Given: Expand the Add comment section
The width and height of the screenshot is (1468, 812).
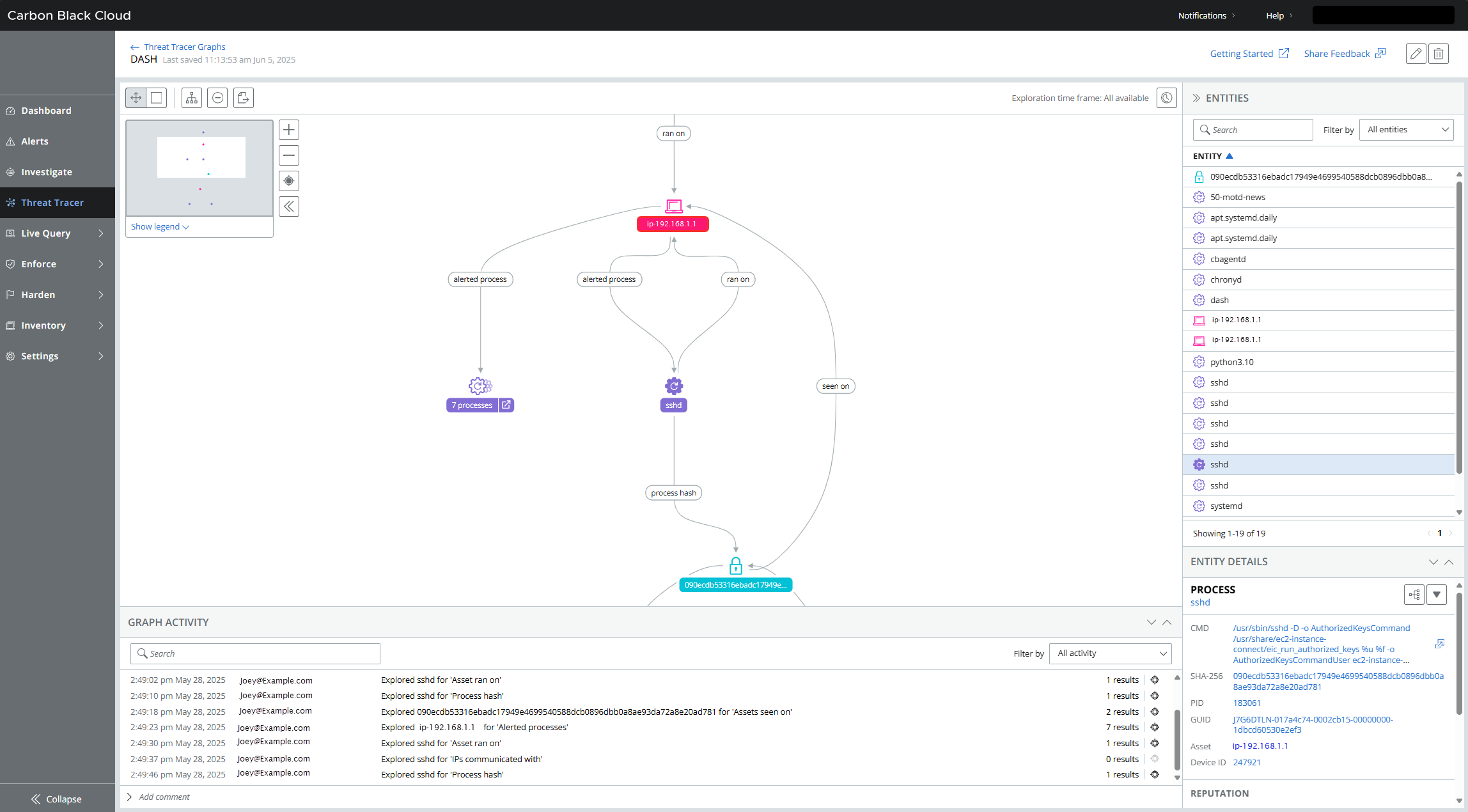Looking at the screenshot, I should click(130, 797).
